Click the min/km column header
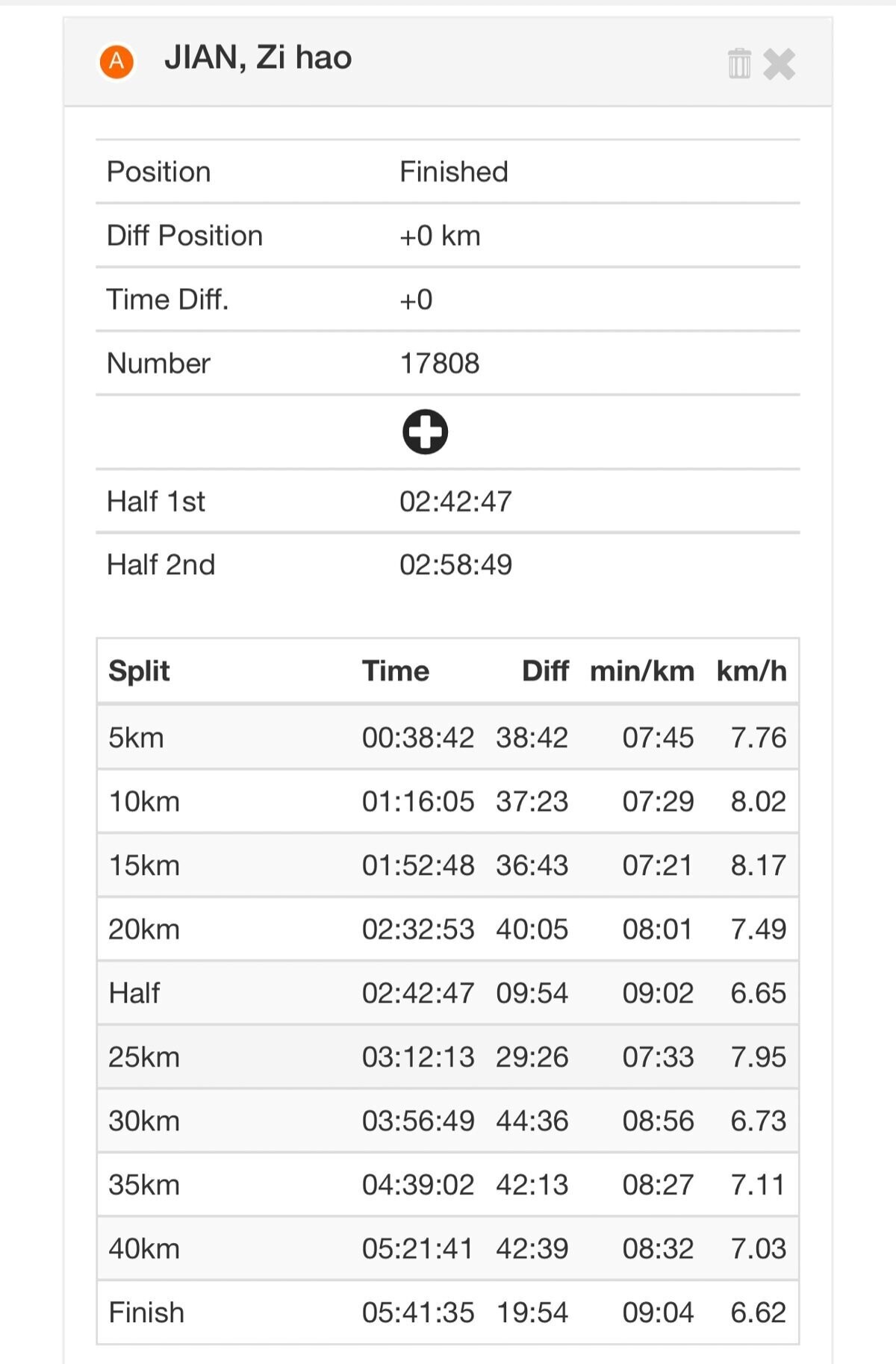The image size is (896, 1364). (x=642, y=670)
